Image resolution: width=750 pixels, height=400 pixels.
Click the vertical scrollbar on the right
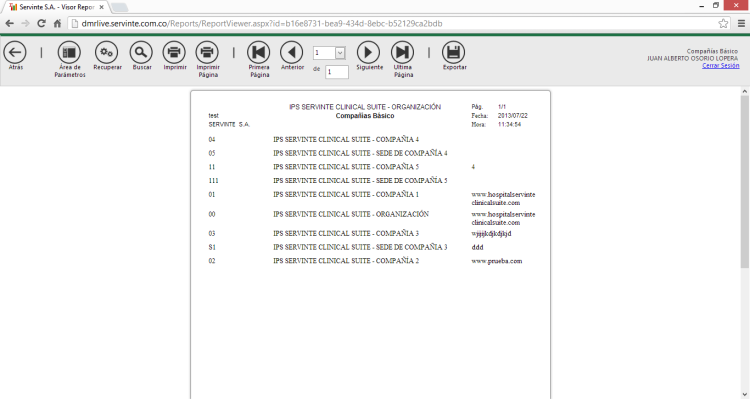coord(744,180)
